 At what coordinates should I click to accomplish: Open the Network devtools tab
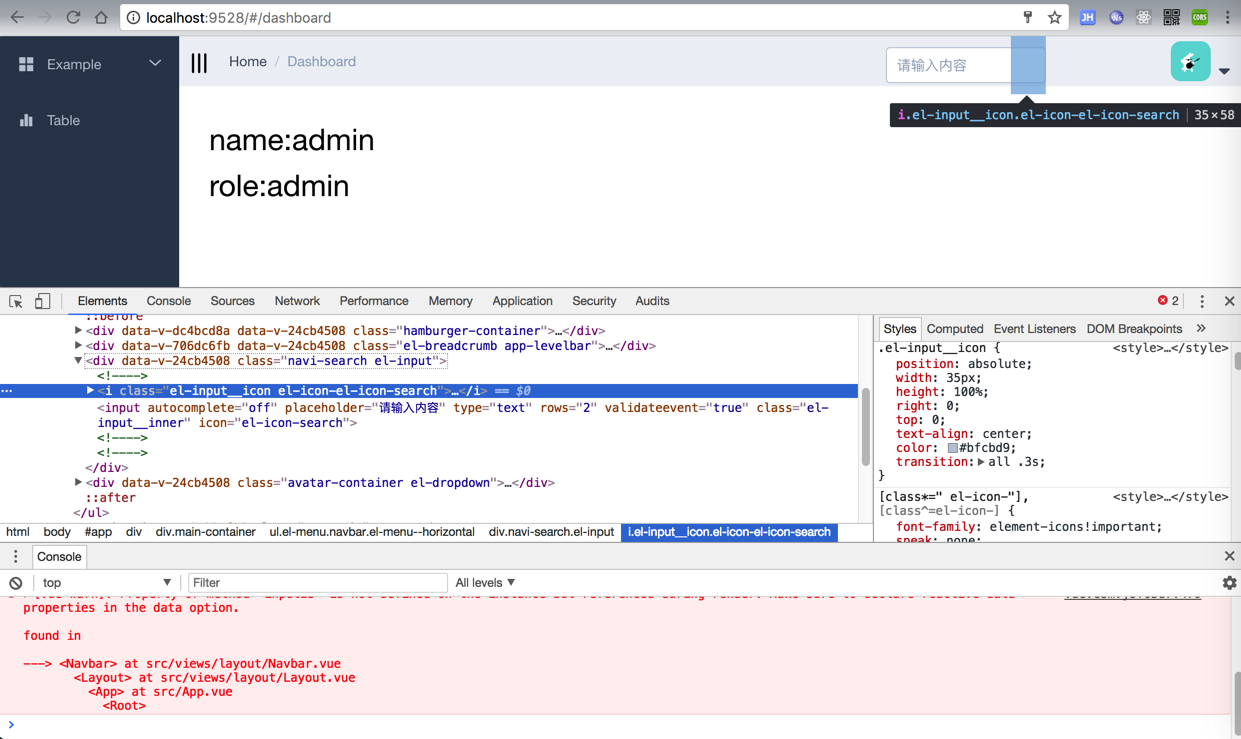point(297,301)
